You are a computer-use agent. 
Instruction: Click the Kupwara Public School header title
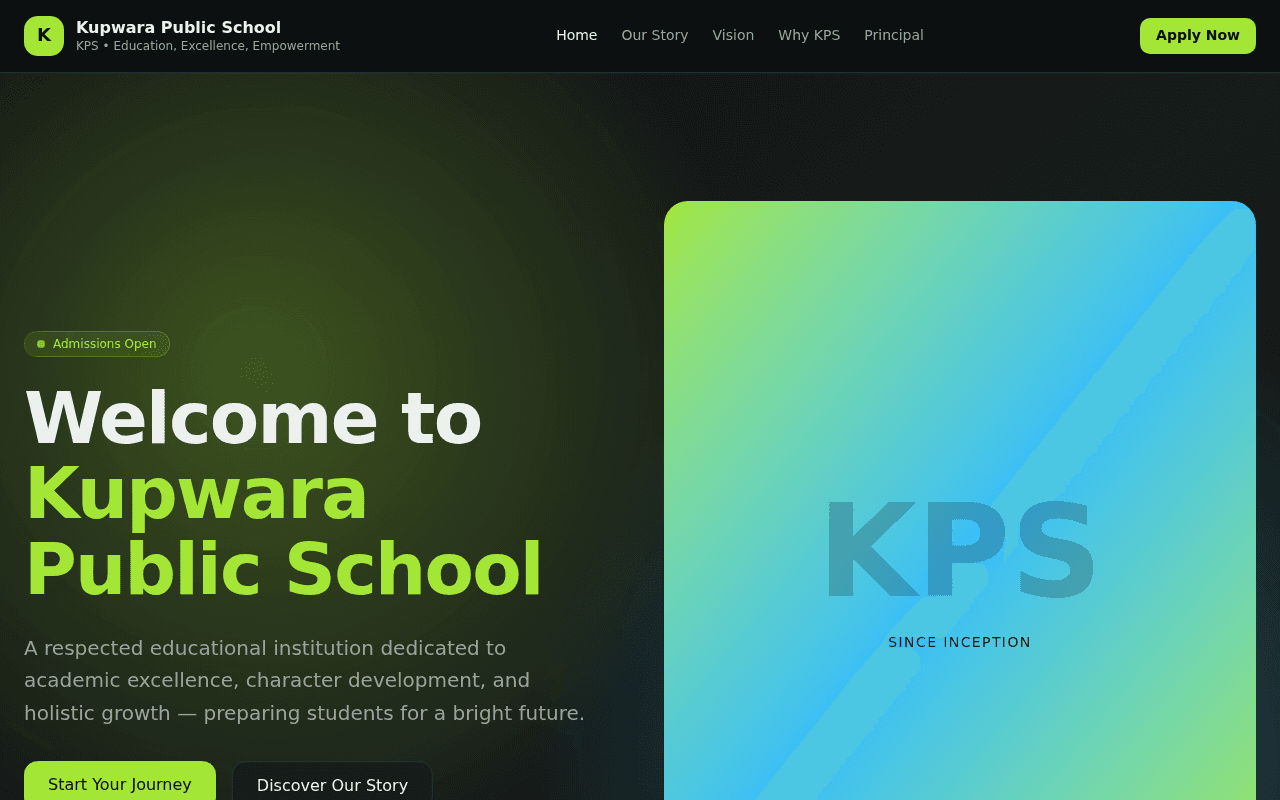pyautogui.click(x=178, y=27)
